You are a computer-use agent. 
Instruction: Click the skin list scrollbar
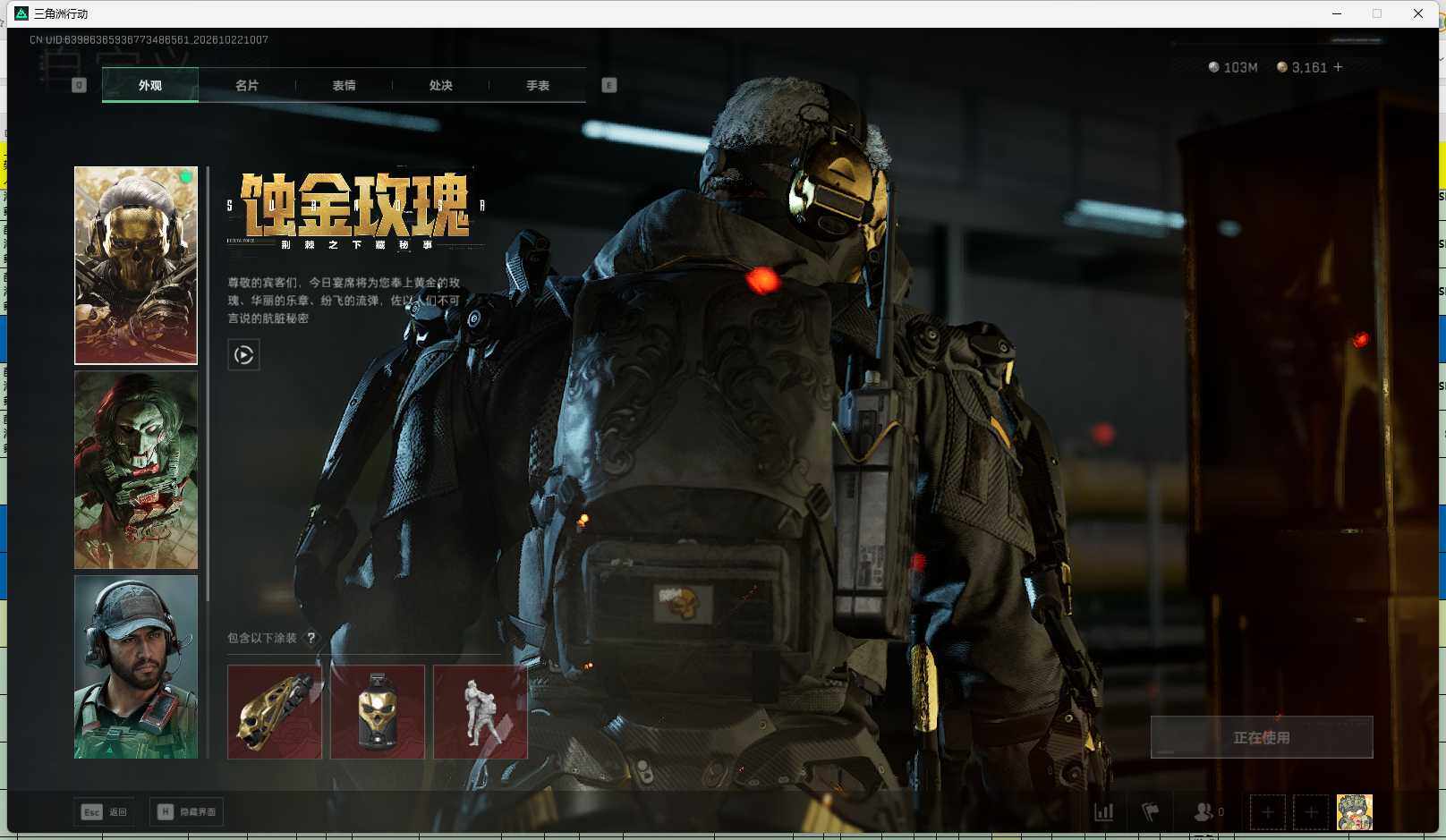tap(208, 385)
